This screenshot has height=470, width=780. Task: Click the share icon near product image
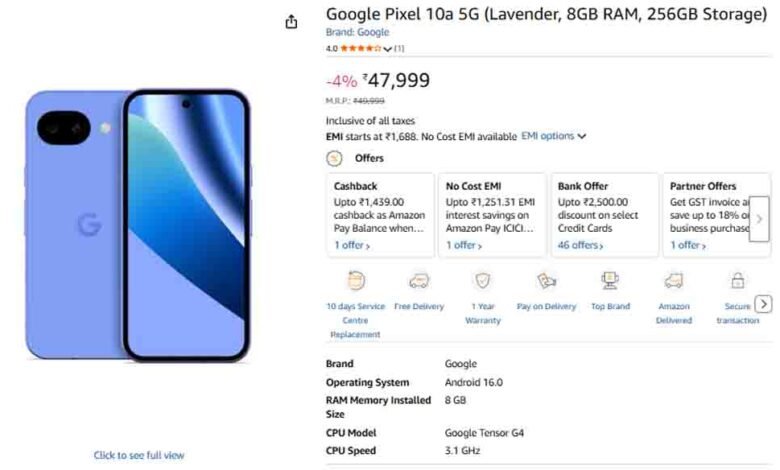click(x=291, y=22)
